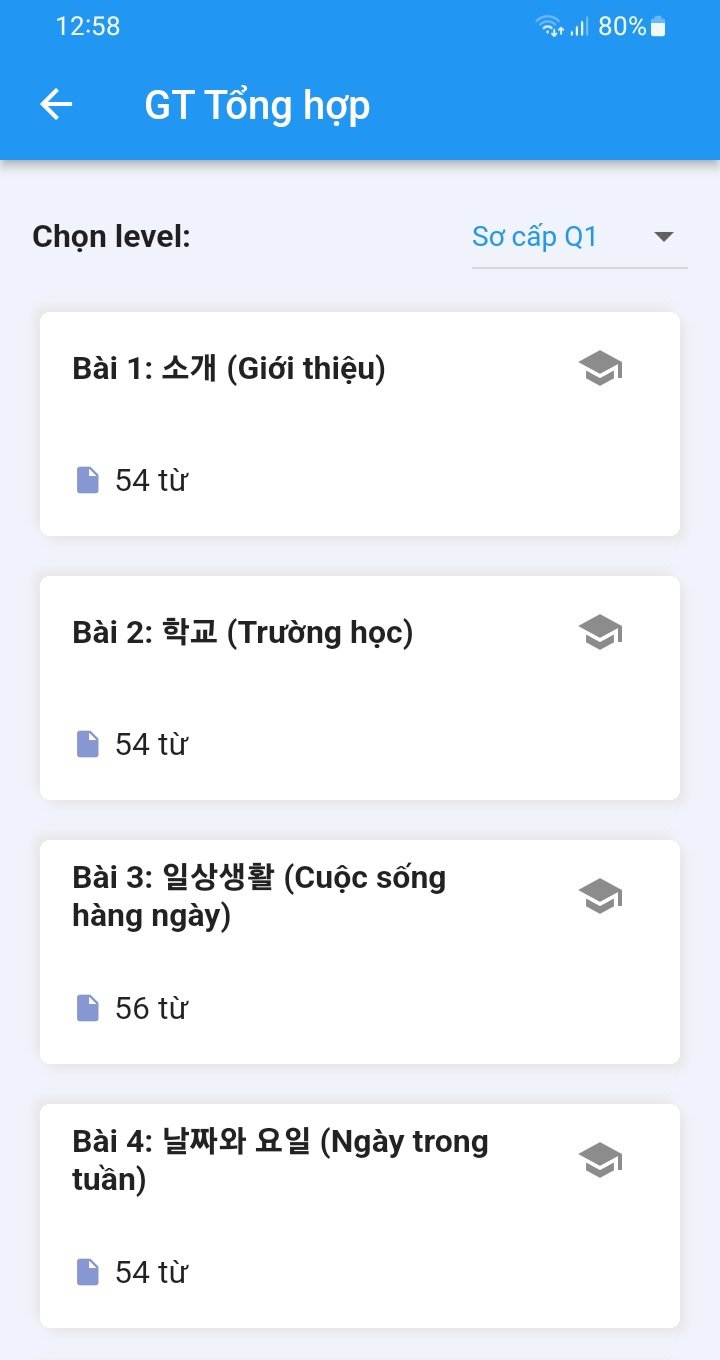Screen dimensions: 720x1360
Task: Tap the GT Tổng hợp header title
Action: [x=258, y=105]
